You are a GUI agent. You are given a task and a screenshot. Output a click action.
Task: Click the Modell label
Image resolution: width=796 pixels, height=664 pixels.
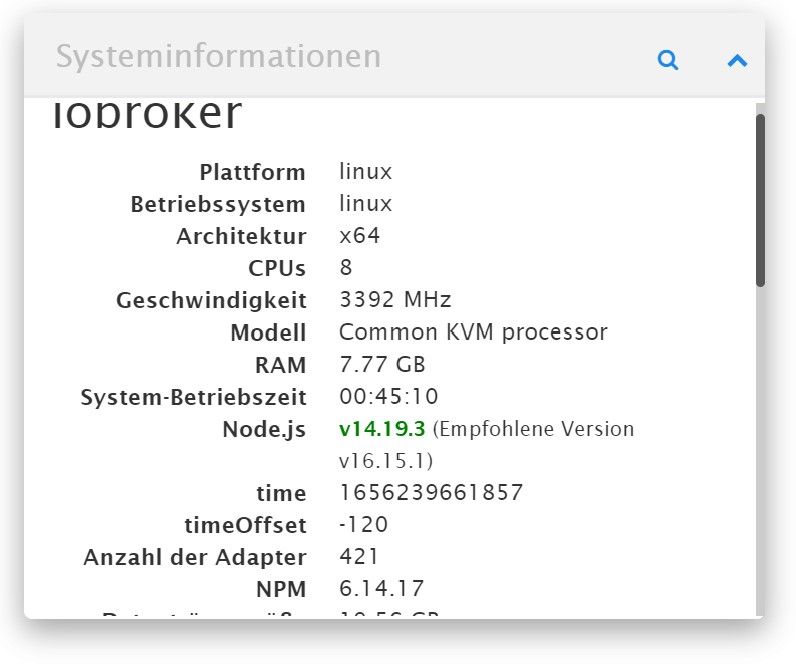pyautogui.click(x=268, y=333)
